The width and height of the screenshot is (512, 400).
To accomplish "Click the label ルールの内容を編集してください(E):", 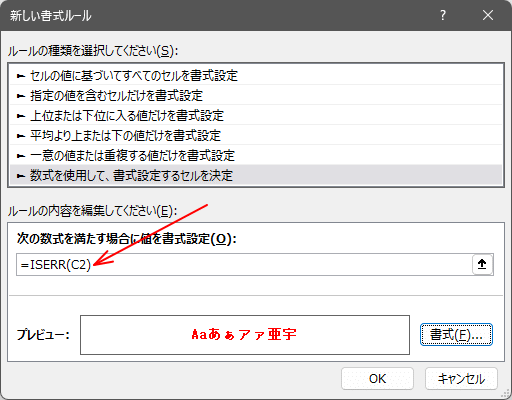I will coord(92,211).
